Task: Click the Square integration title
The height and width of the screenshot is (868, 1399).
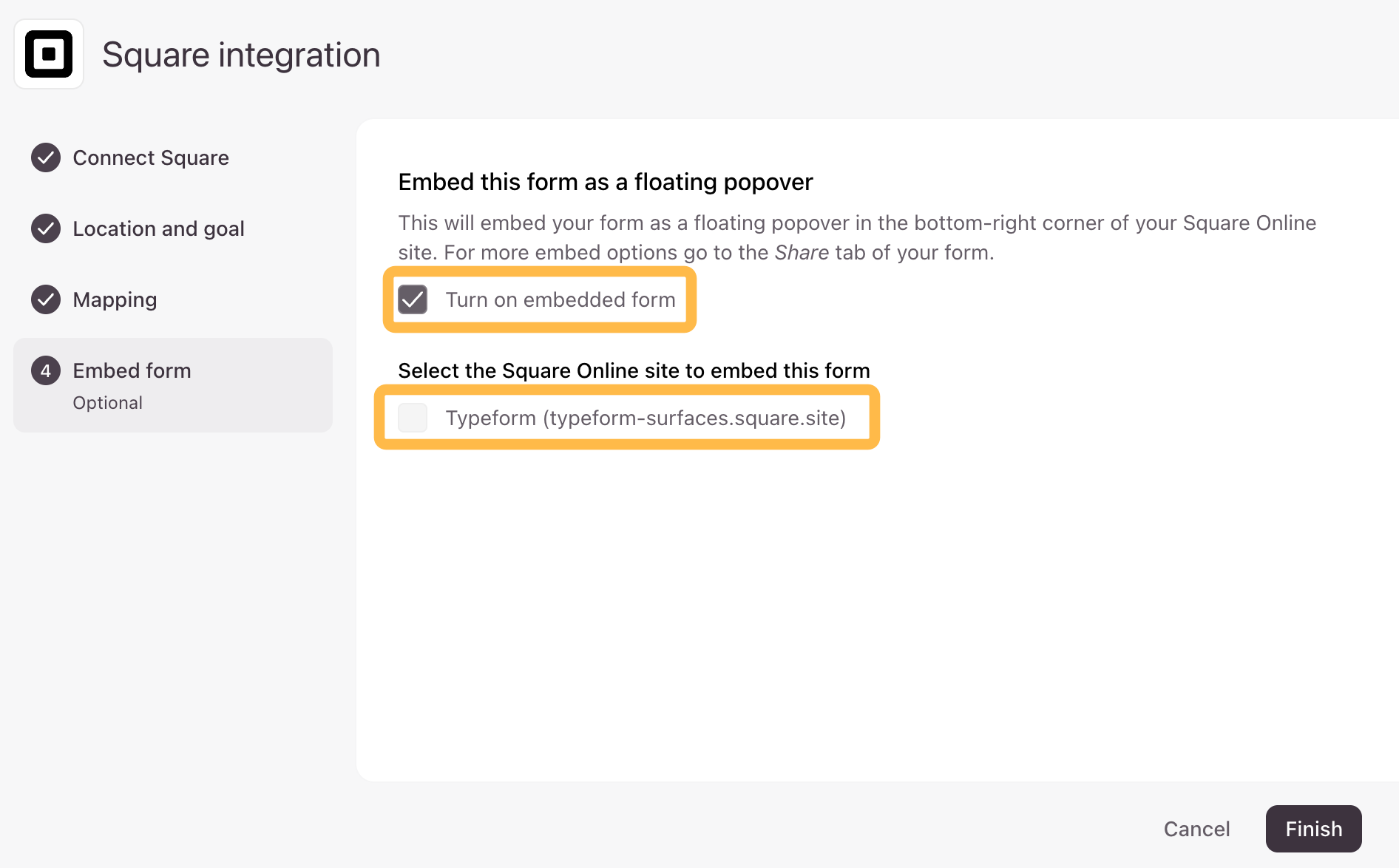Action: click(241, 55)
